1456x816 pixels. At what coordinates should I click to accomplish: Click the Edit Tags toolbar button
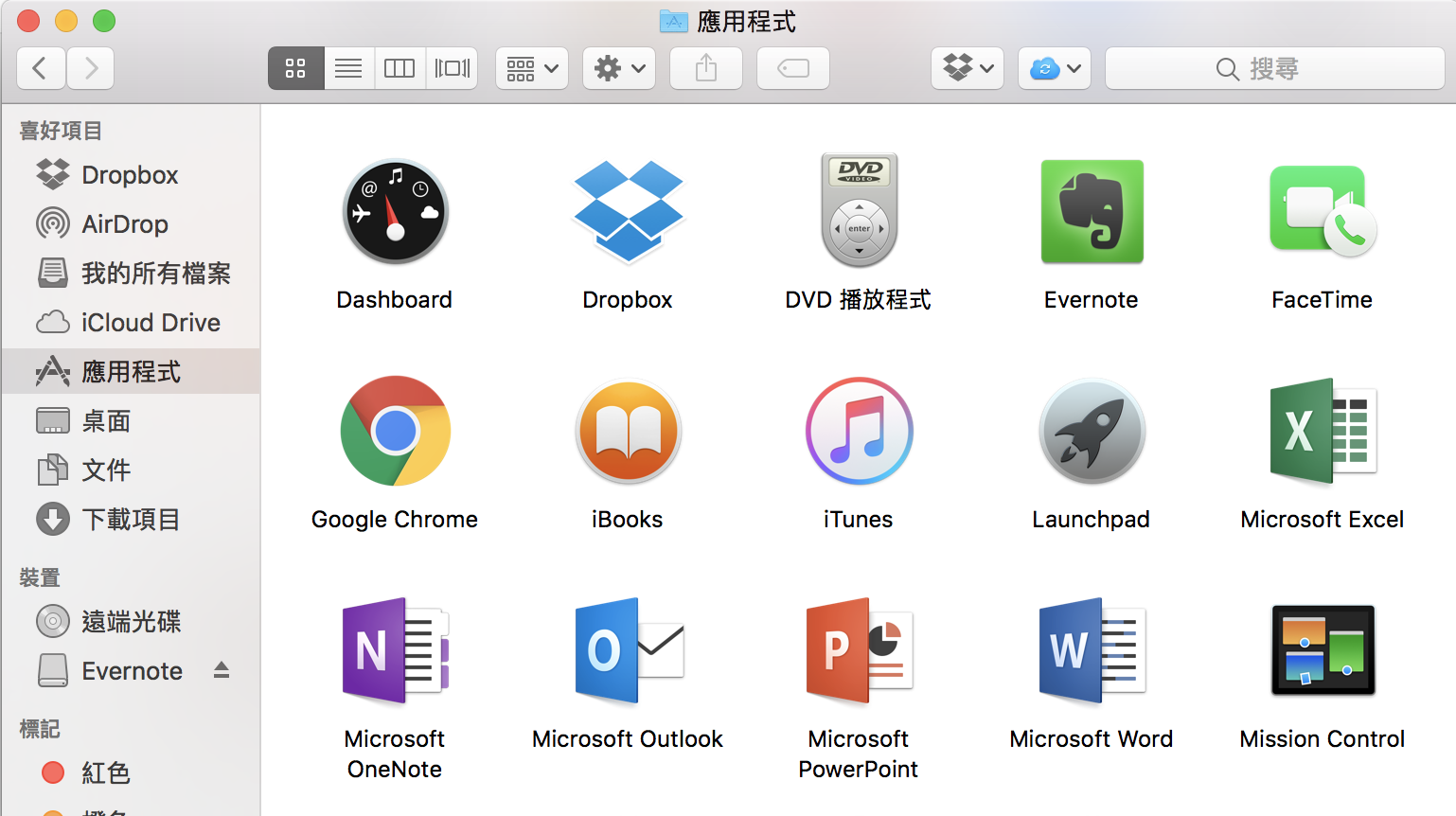pyautogui.click(x=793, y=68)
